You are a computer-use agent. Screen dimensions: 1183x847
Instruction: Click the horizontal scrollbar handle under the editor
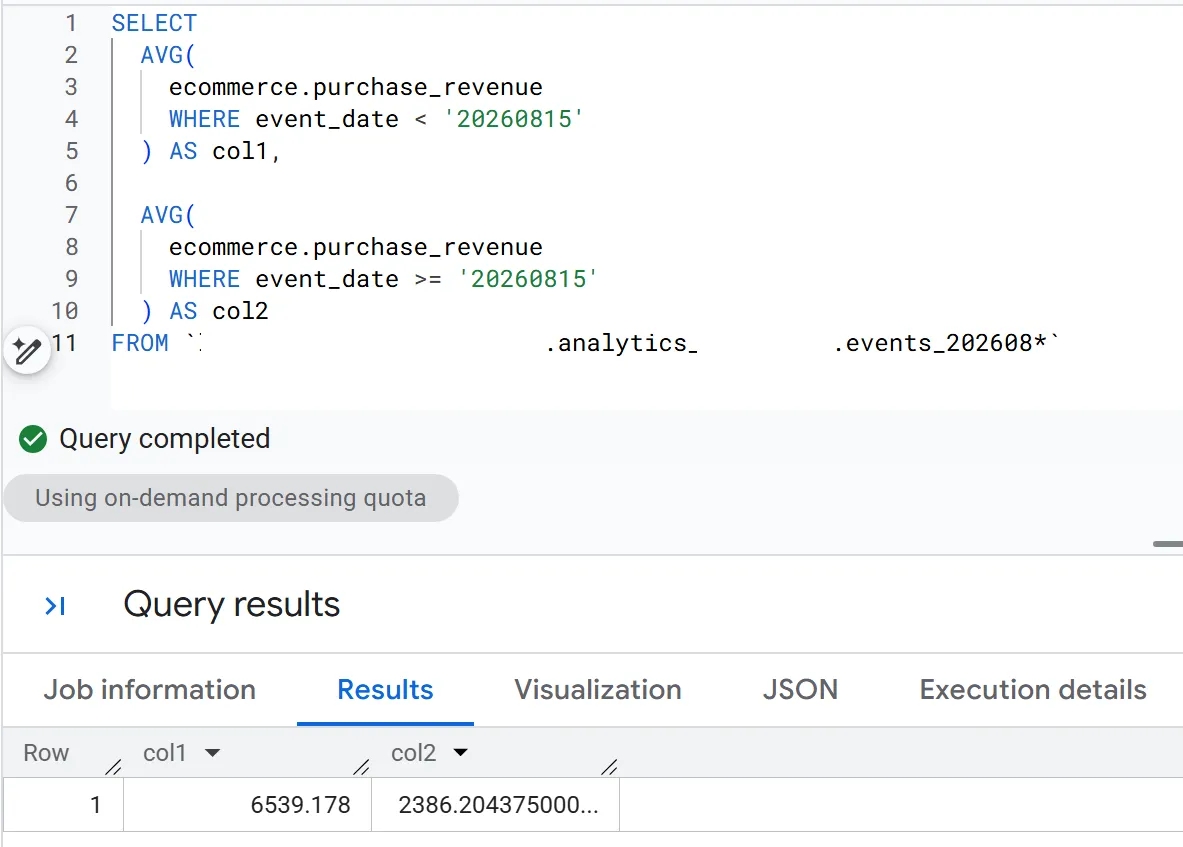coord(1168,544)
